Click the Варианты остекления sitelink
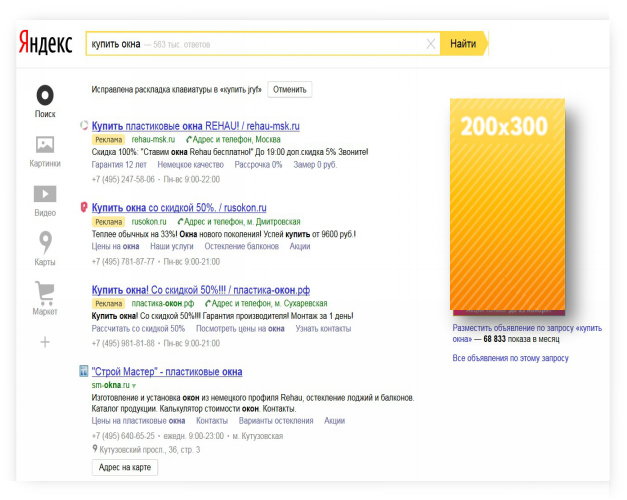627x500 pixels. (276, 420)
